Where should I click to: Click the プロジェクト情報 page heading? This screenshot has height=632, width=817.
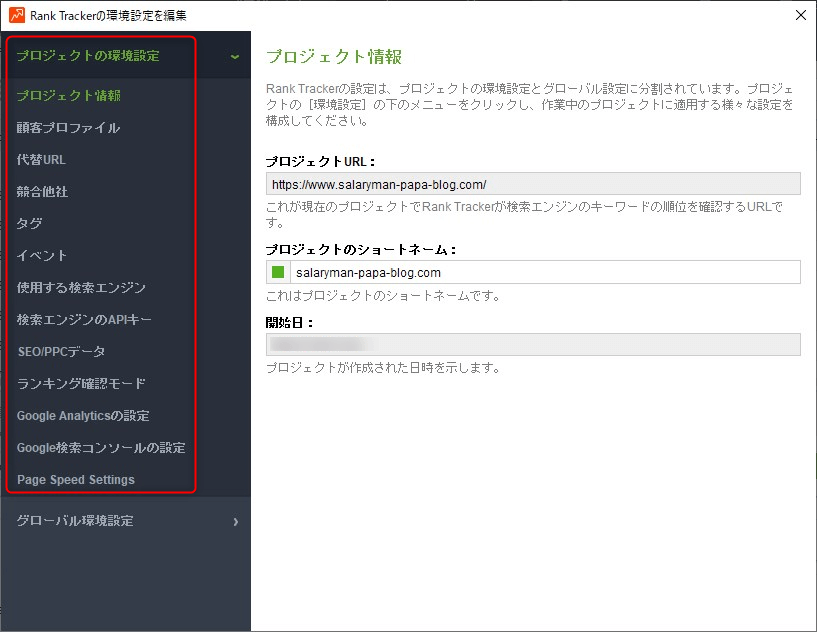coord(334,56)
